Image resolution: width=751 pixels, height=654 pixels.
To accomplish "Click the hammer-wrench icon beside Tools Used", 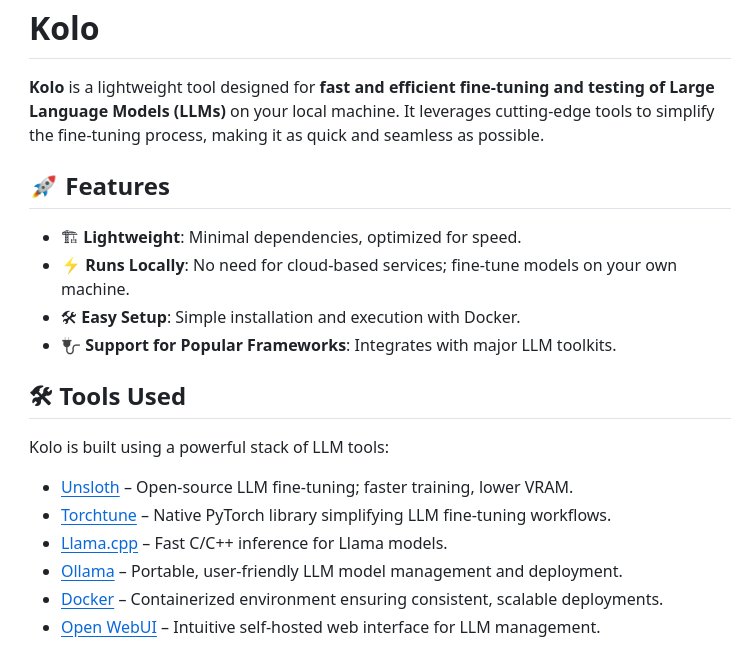I will pos(41,396).
